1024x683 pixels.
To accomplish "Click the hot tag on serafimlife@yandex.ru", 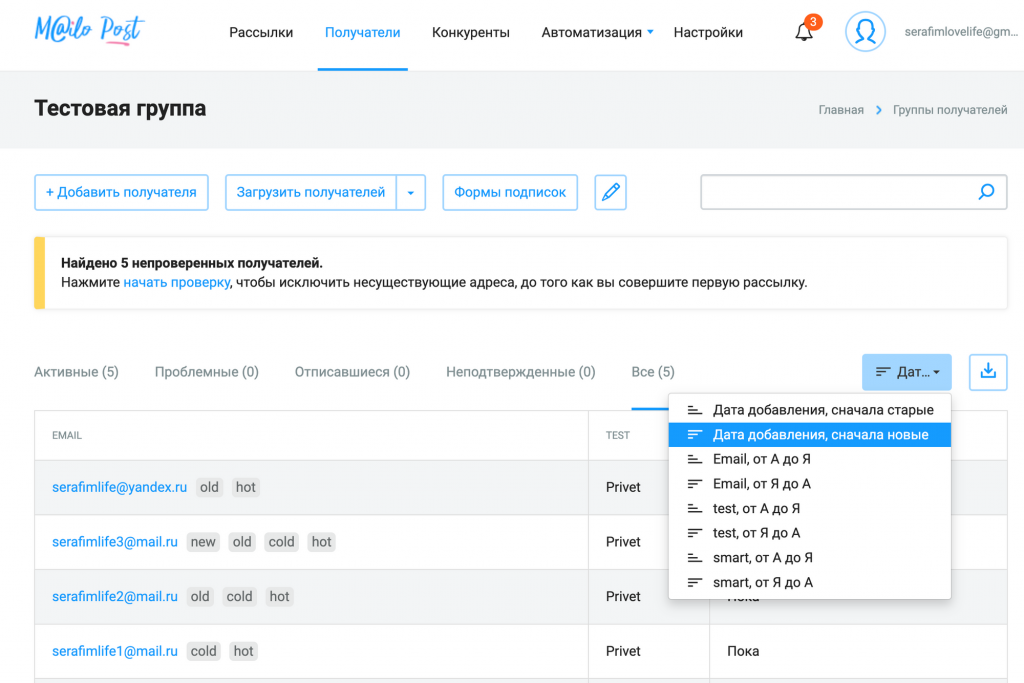I will coord(246,487).
